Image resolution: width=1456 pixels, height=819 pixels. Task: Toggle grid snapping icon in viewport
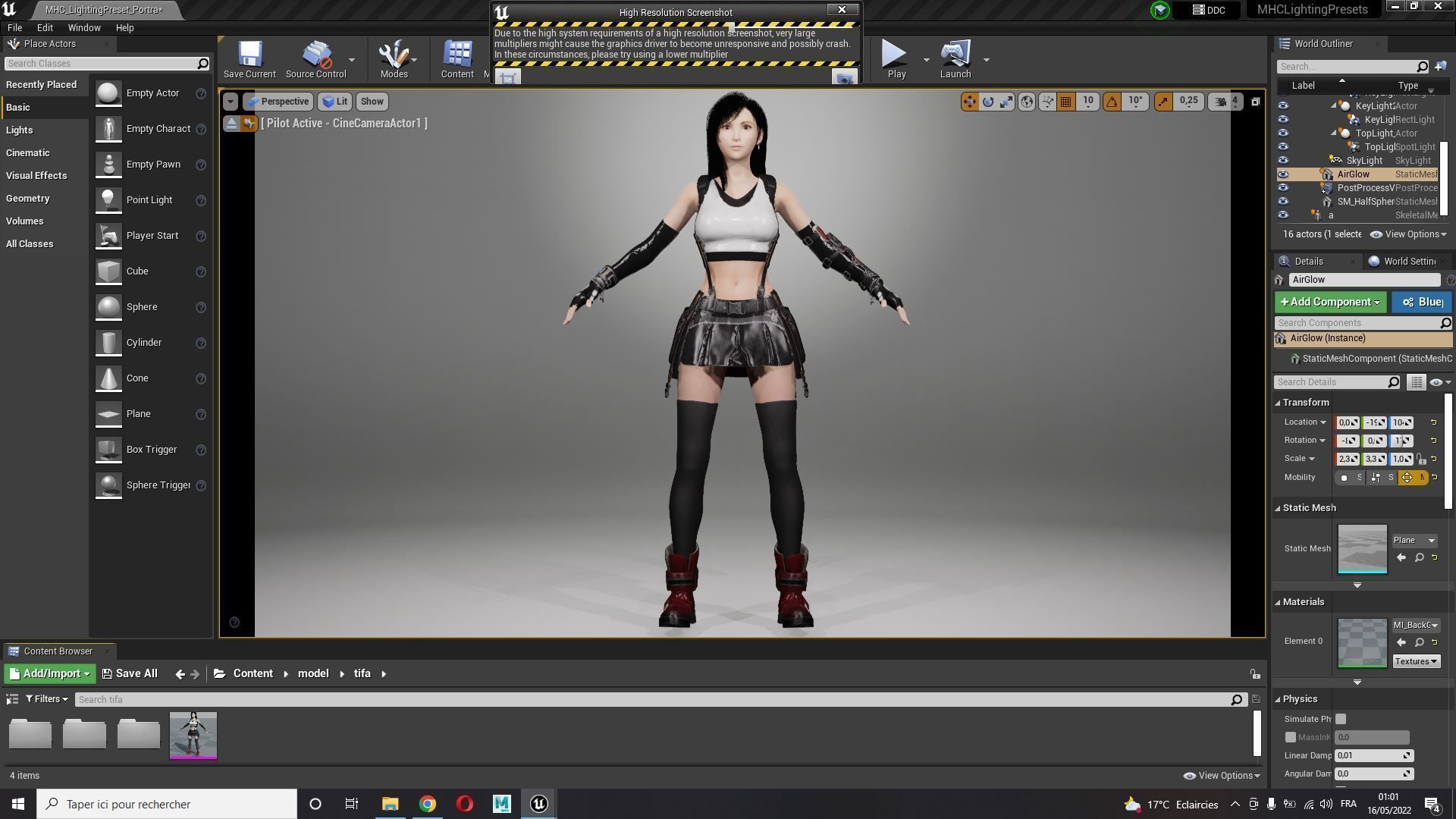[1065, 102]
